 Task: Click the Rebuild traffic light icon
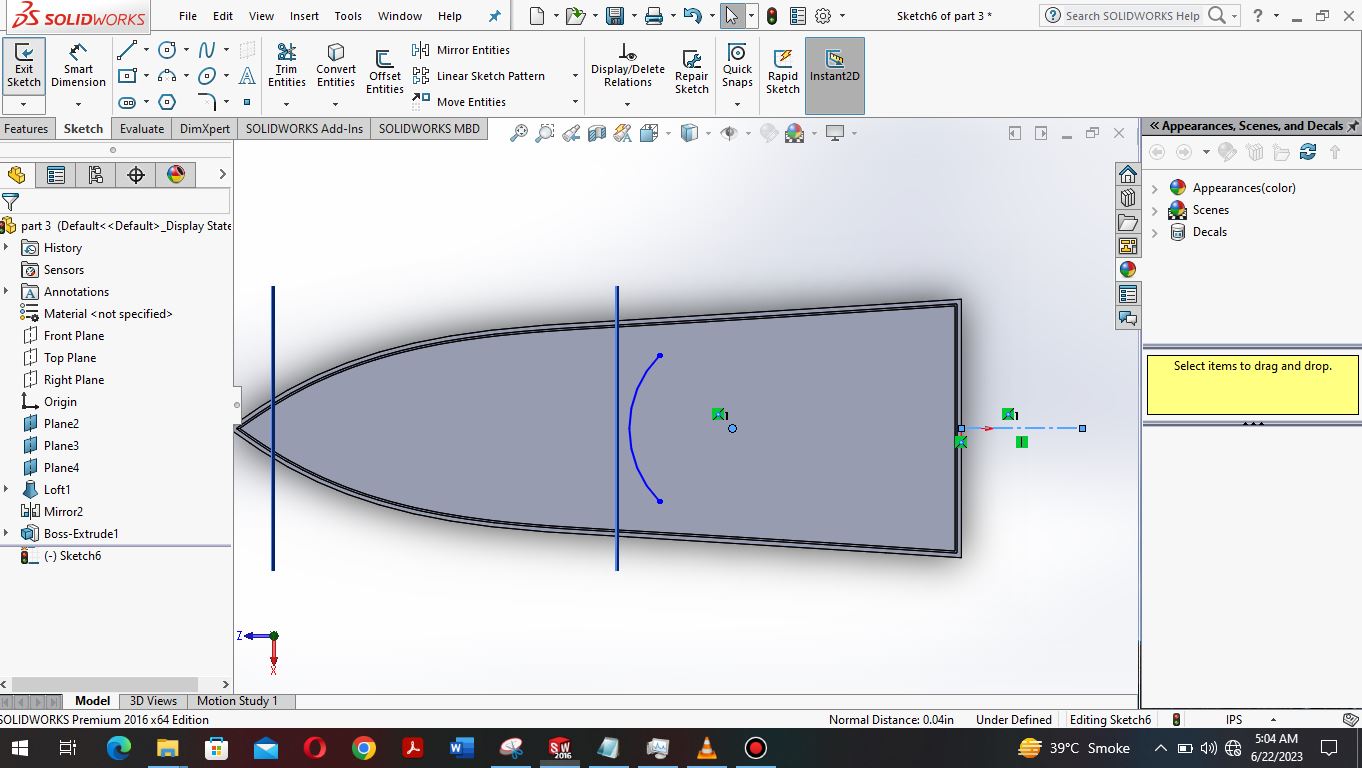pos(773,16)
